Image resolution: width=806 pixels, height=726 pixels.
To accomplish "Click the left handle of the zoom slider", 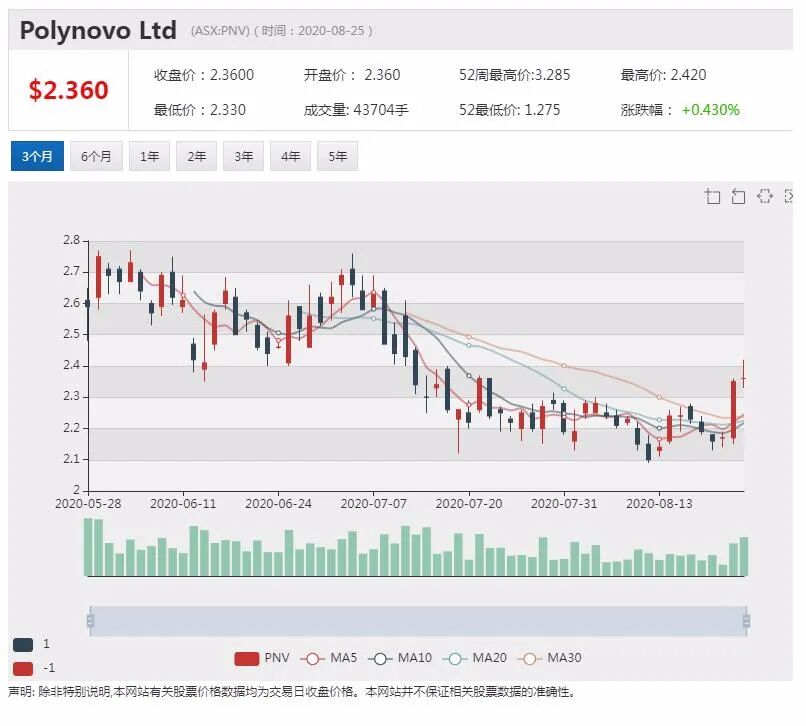I will tap(90, 621).
